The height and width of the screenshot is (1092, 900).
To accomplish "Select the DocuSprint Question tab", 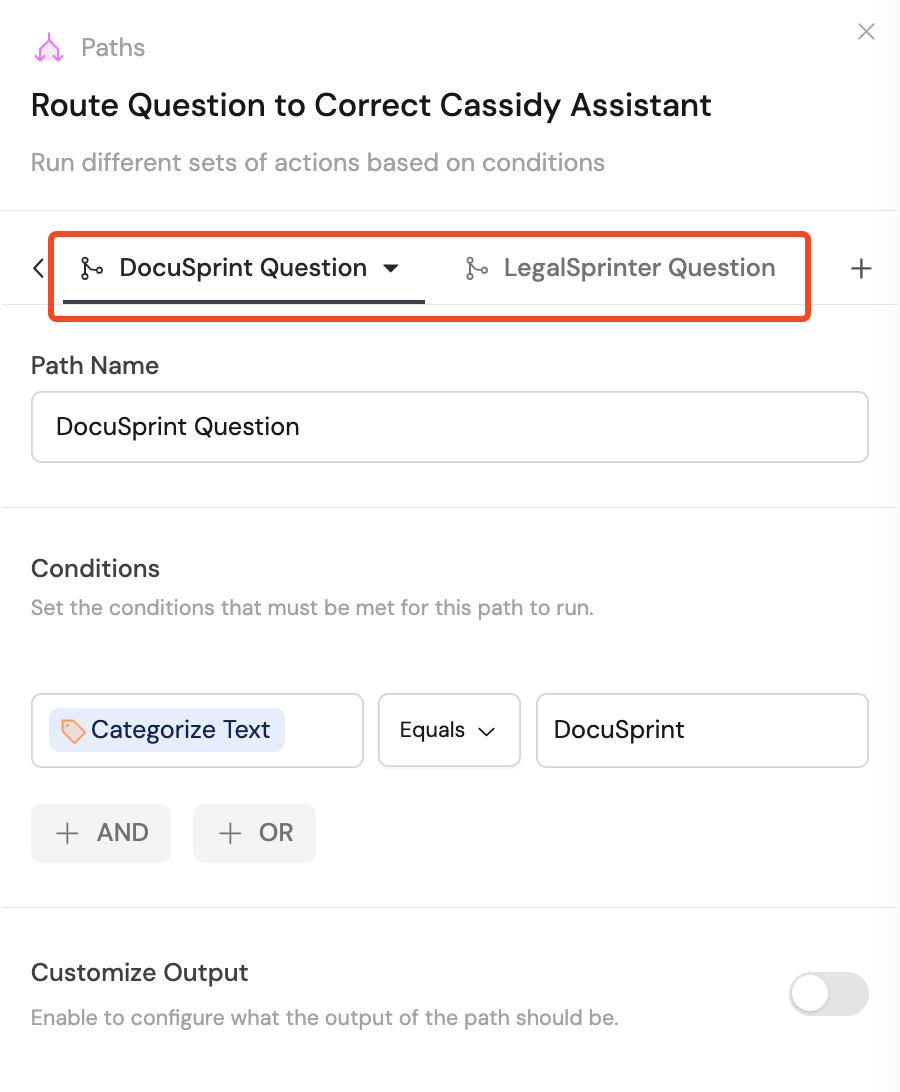I will click(242, 267).
